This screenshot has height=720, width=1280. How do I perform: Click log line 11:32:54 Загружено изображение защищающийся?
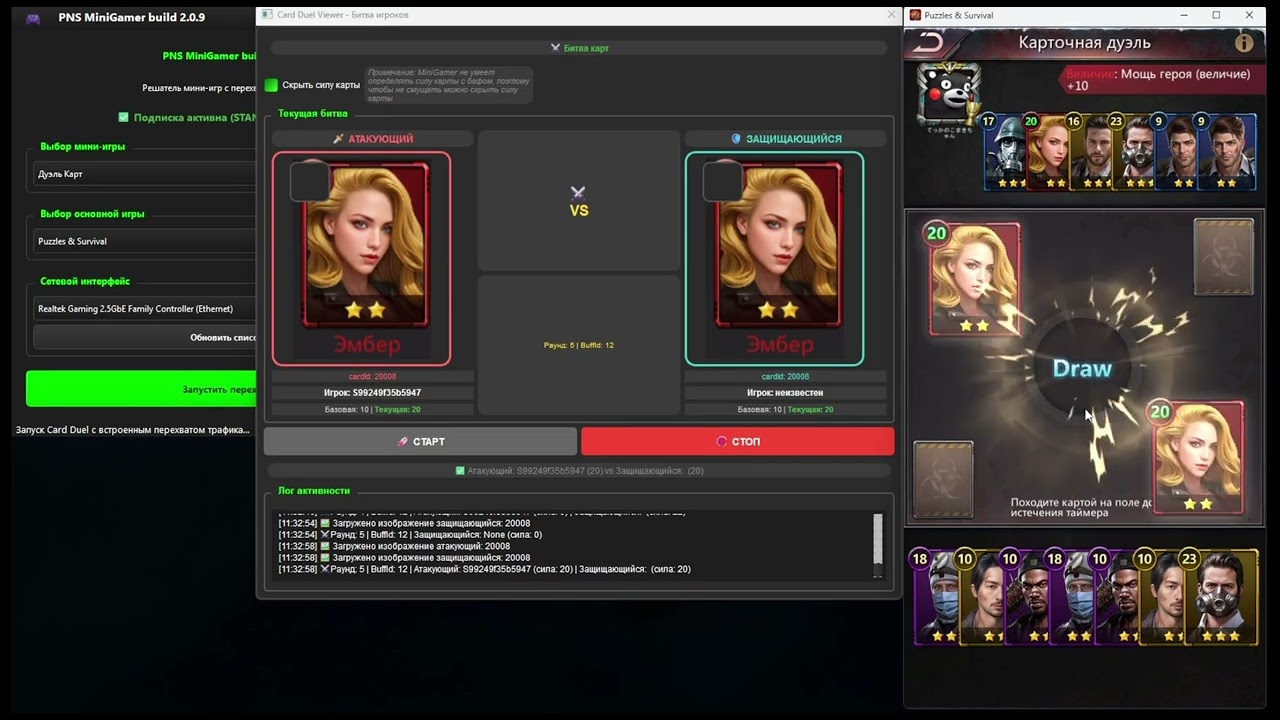click(404, 523)
